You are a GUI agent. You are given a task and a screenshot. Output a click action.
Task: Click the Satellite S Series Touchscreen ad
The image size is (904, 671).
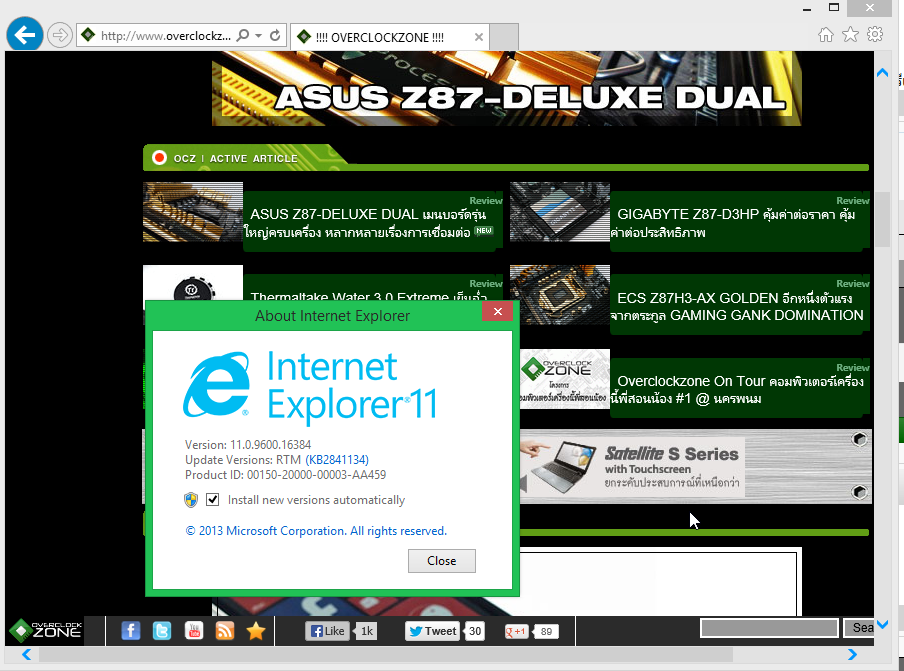click(x=632, y=467)
